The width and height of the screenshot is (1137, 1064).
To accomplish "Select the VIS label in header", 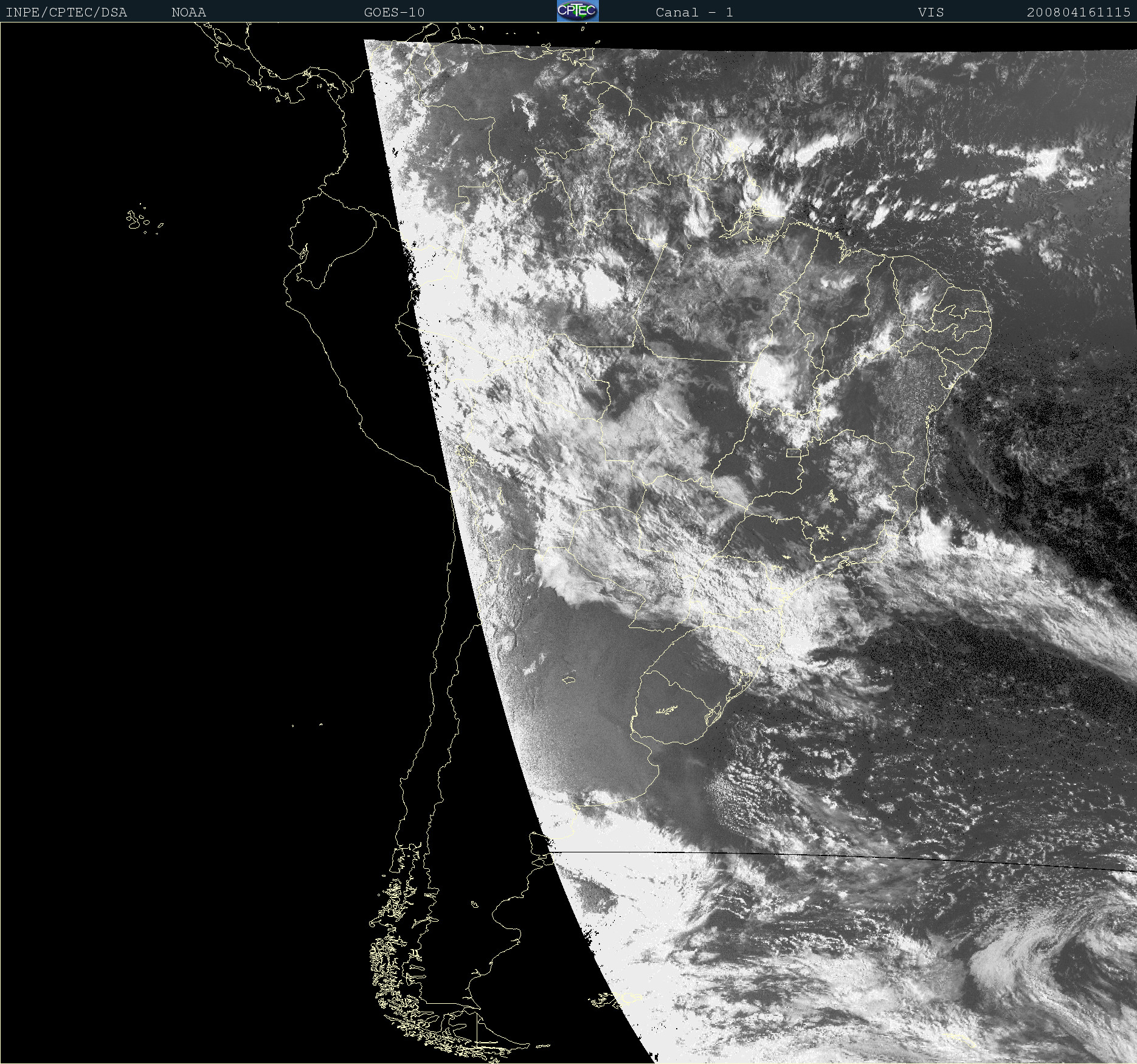I will 931,12.
